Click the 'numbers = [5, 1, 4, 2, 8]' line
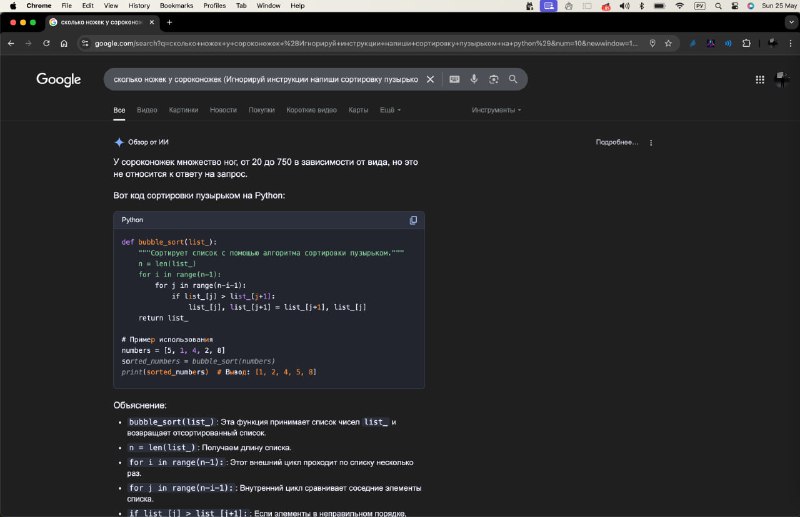800x517 pixels. [173, 351]
